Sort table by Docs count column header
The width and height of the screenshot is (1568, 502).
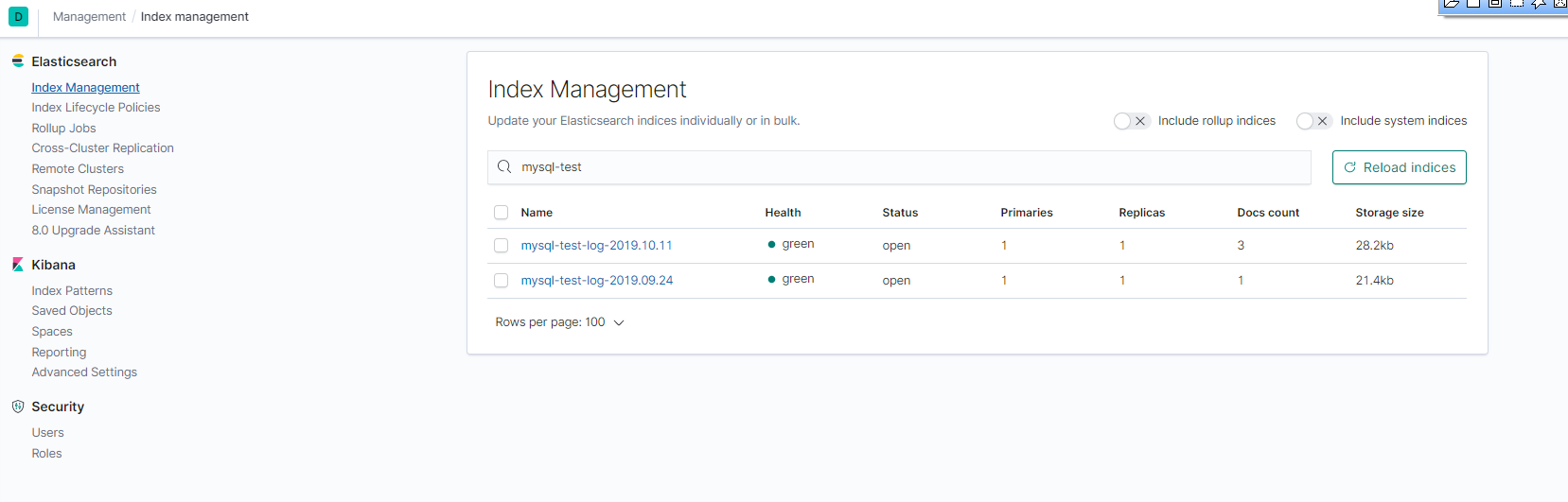point(1268,213)
